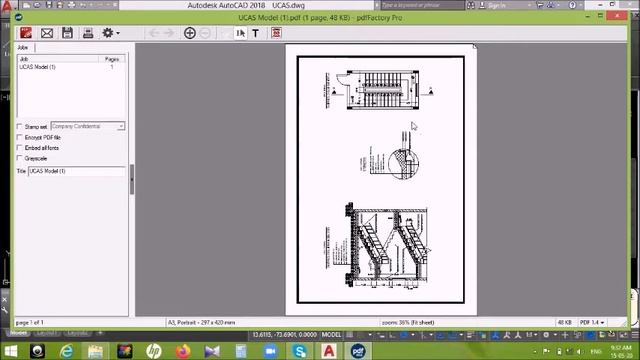Tick the Grayscale checkbox
The image size is (640, 360).
(19, 158)
